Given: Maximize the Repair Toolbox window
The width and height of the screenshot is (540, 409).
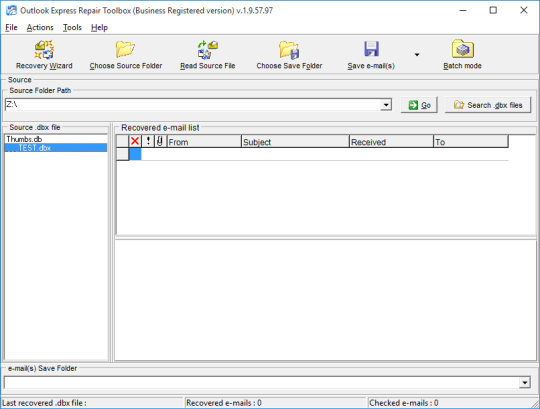Looking at the screenshot, I should point(493,10).
